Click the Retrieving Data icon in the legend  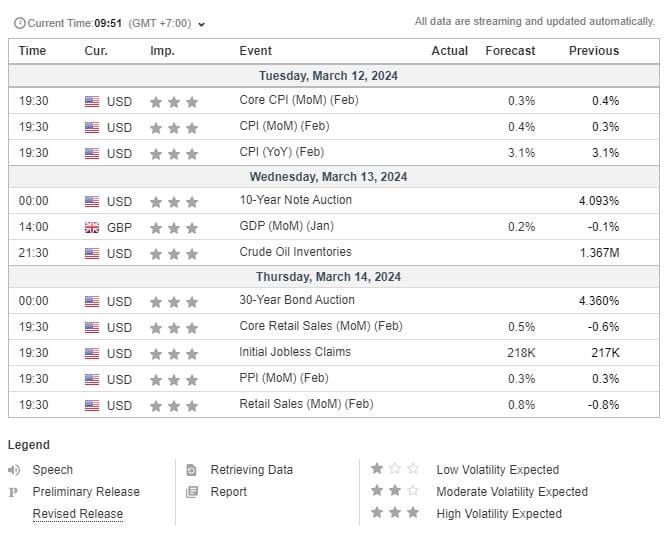pos(192,469)
